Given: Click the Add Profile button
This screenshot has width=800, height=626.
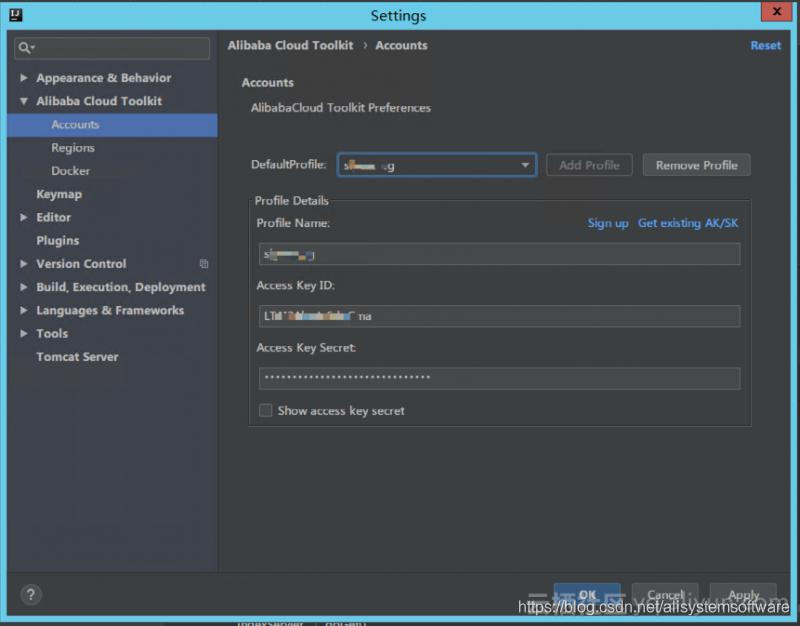Looking at the screenshot, I should pos(589,165).
